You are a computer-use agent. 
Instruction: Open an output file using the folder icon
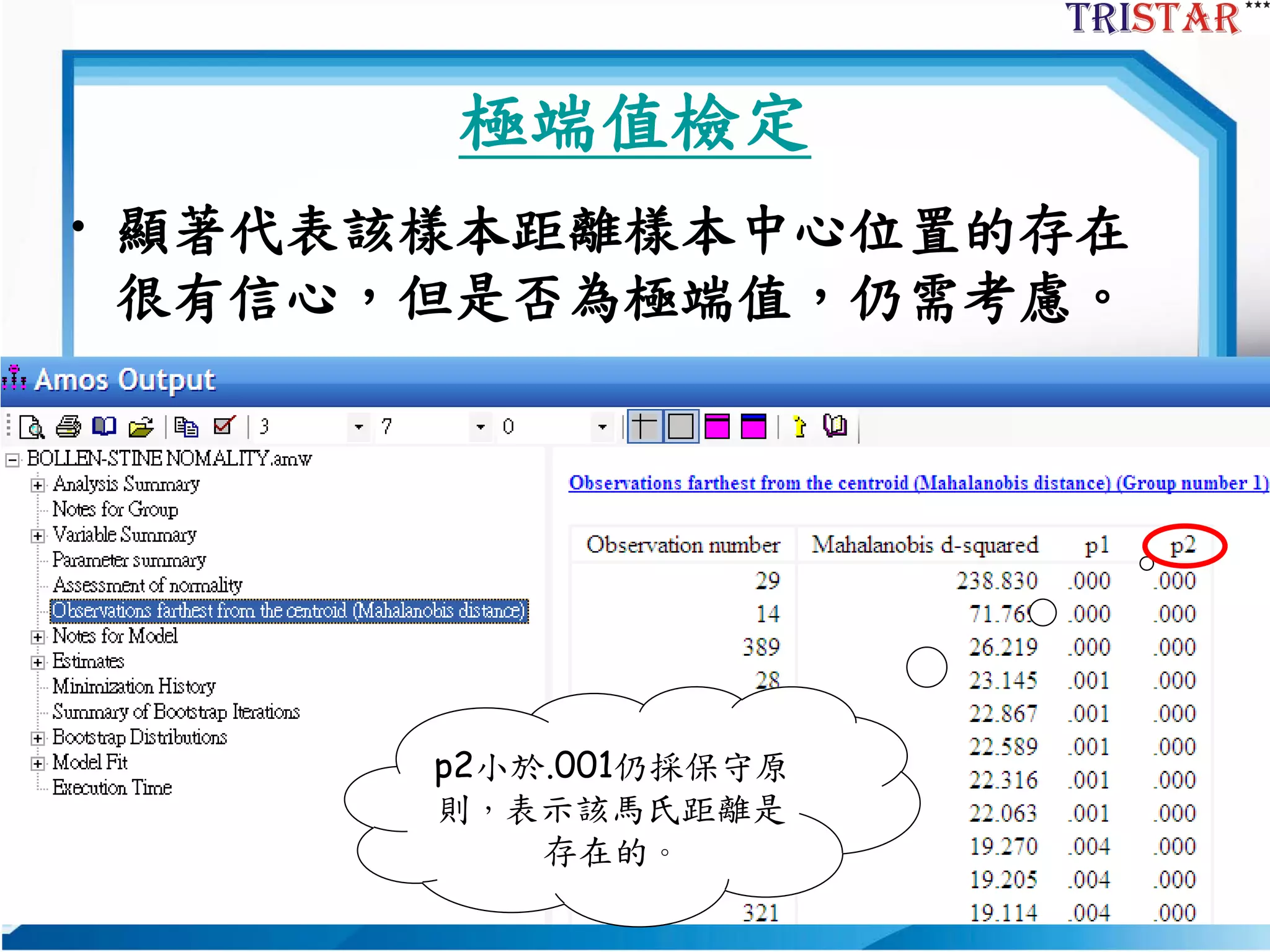(x=141, y=427)
